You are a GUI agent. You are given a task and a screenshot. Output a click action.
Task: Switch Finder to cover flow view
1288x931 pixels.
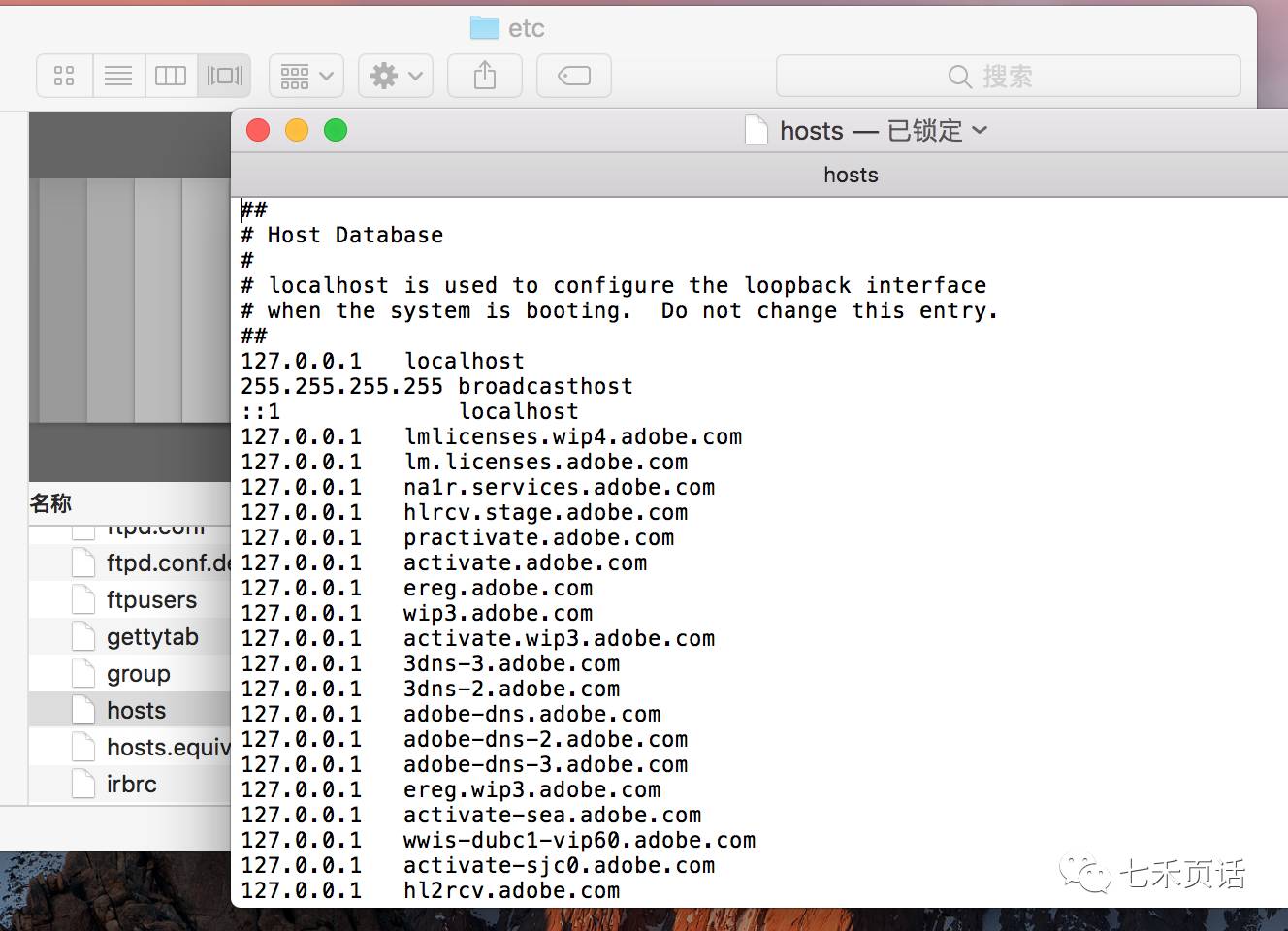tap(224, 76)
